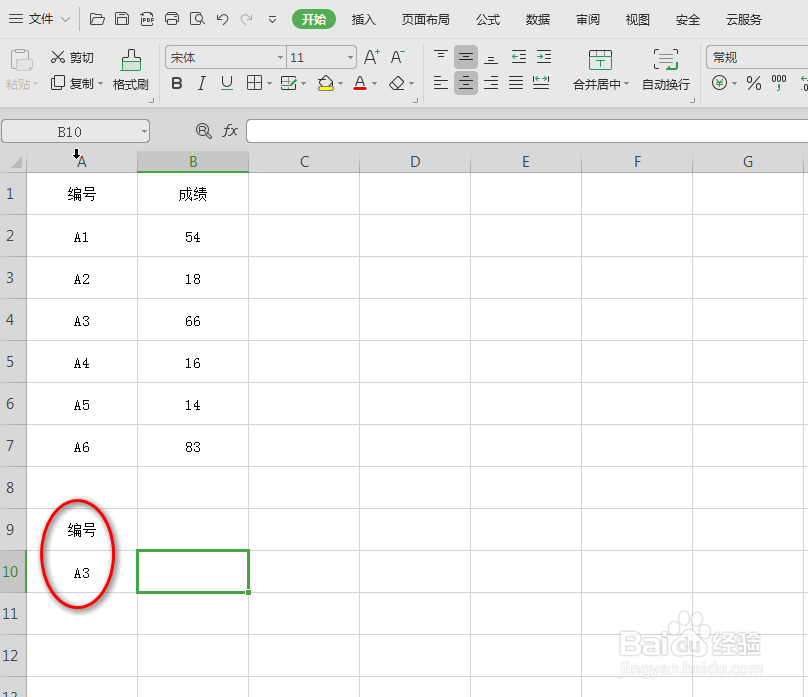Viewport: 808px width, 697px height.
Task: Toggle underline formatting
Action: pos(227,83)
